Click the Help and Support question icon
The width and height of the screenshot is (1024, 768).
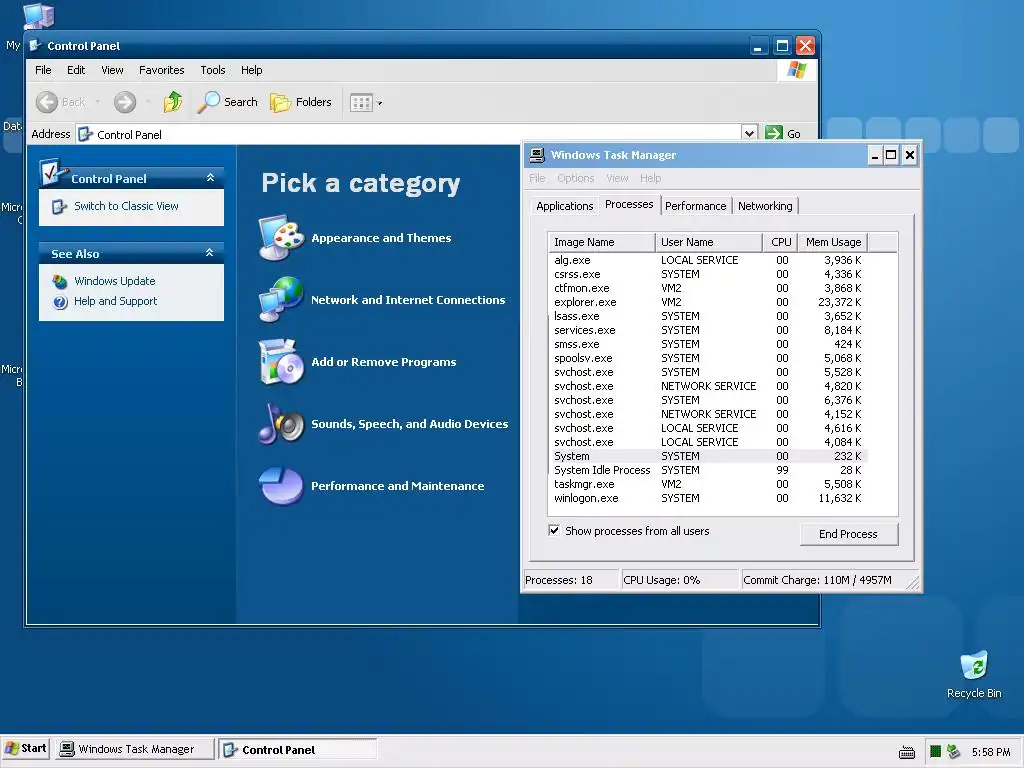pyautogui.click(x=60, y=302)
